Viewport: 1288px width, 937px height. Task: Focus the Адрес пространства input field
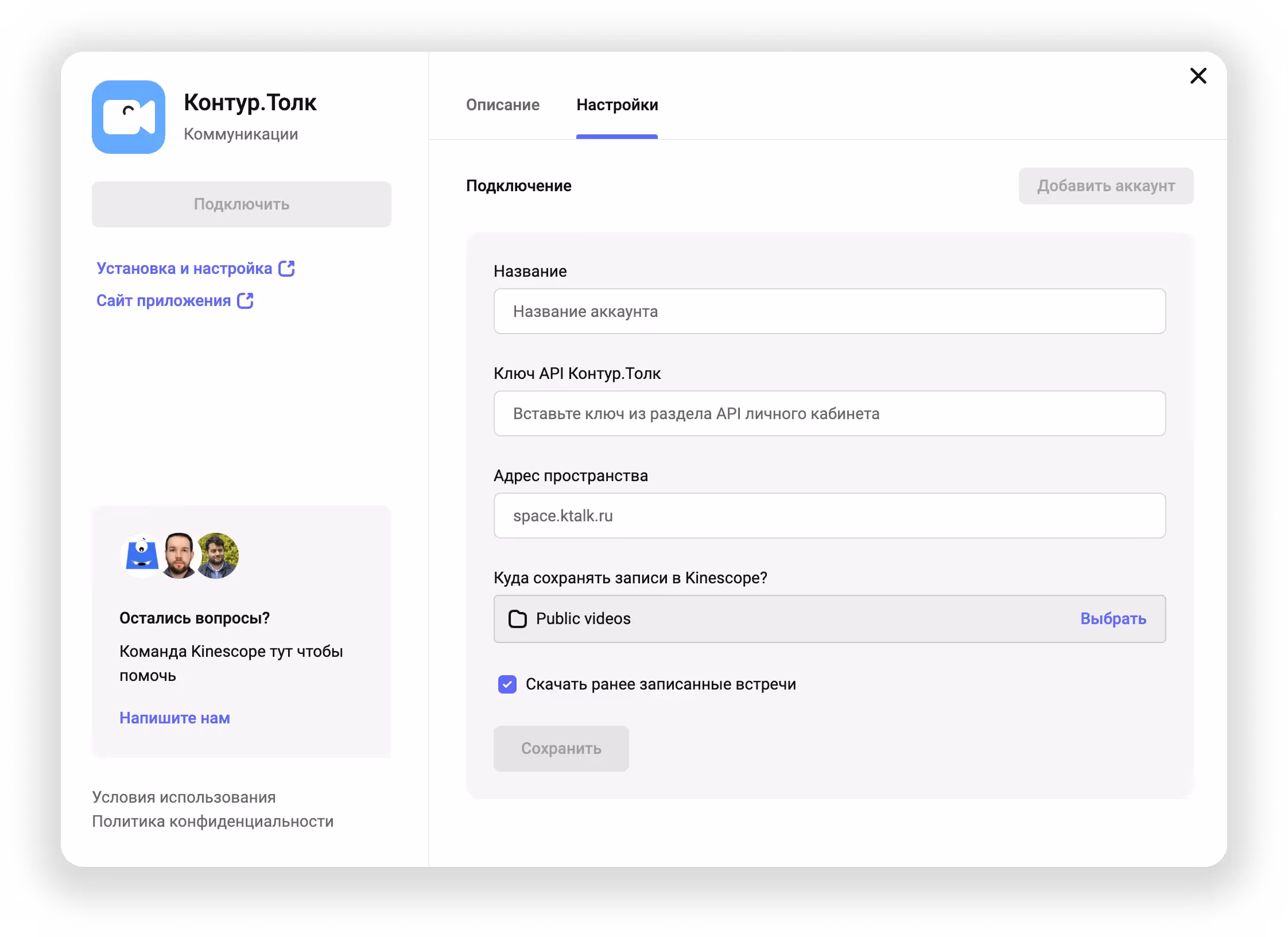[829, 516]
